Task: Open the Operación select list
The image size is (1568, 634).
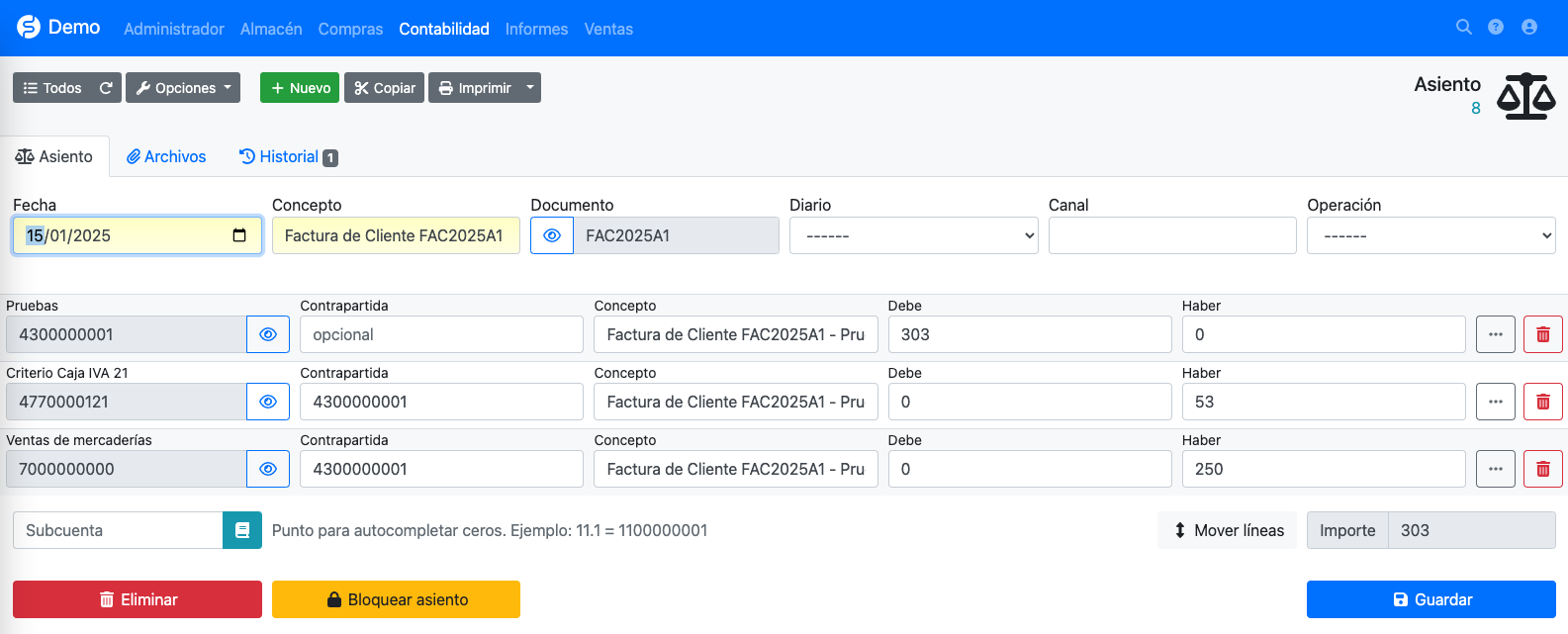Action: [1430, 235]
